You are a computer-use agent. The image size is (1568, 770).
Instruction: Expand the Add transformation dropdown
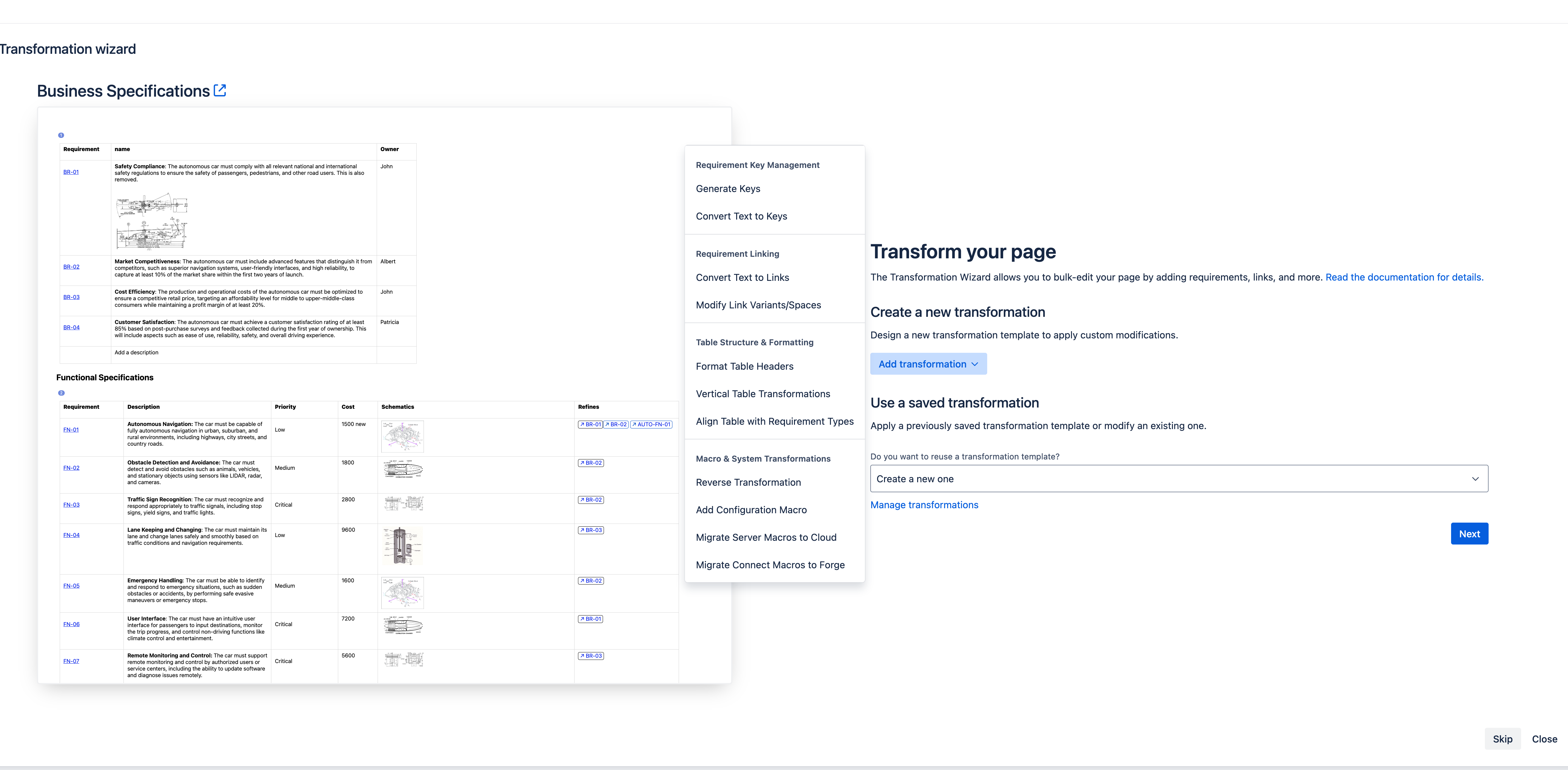point(928,364)
